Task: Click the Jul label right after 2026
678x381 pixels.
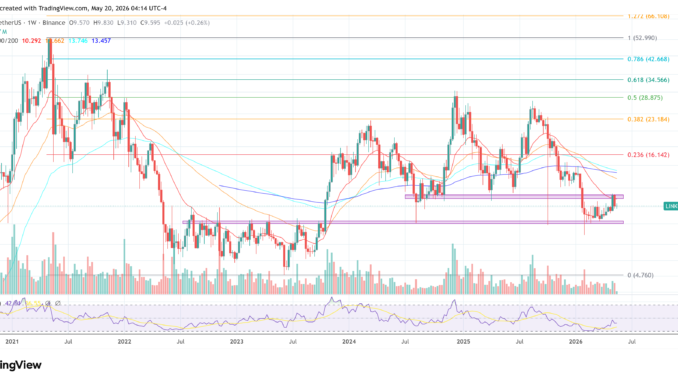Action: click(x=632, y=342)
